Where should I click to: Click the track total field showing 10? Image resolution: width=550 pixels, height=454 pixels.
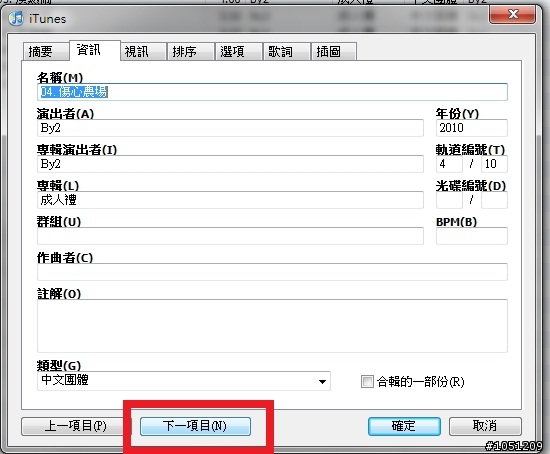pyautogui.click(x=494, y=164)
